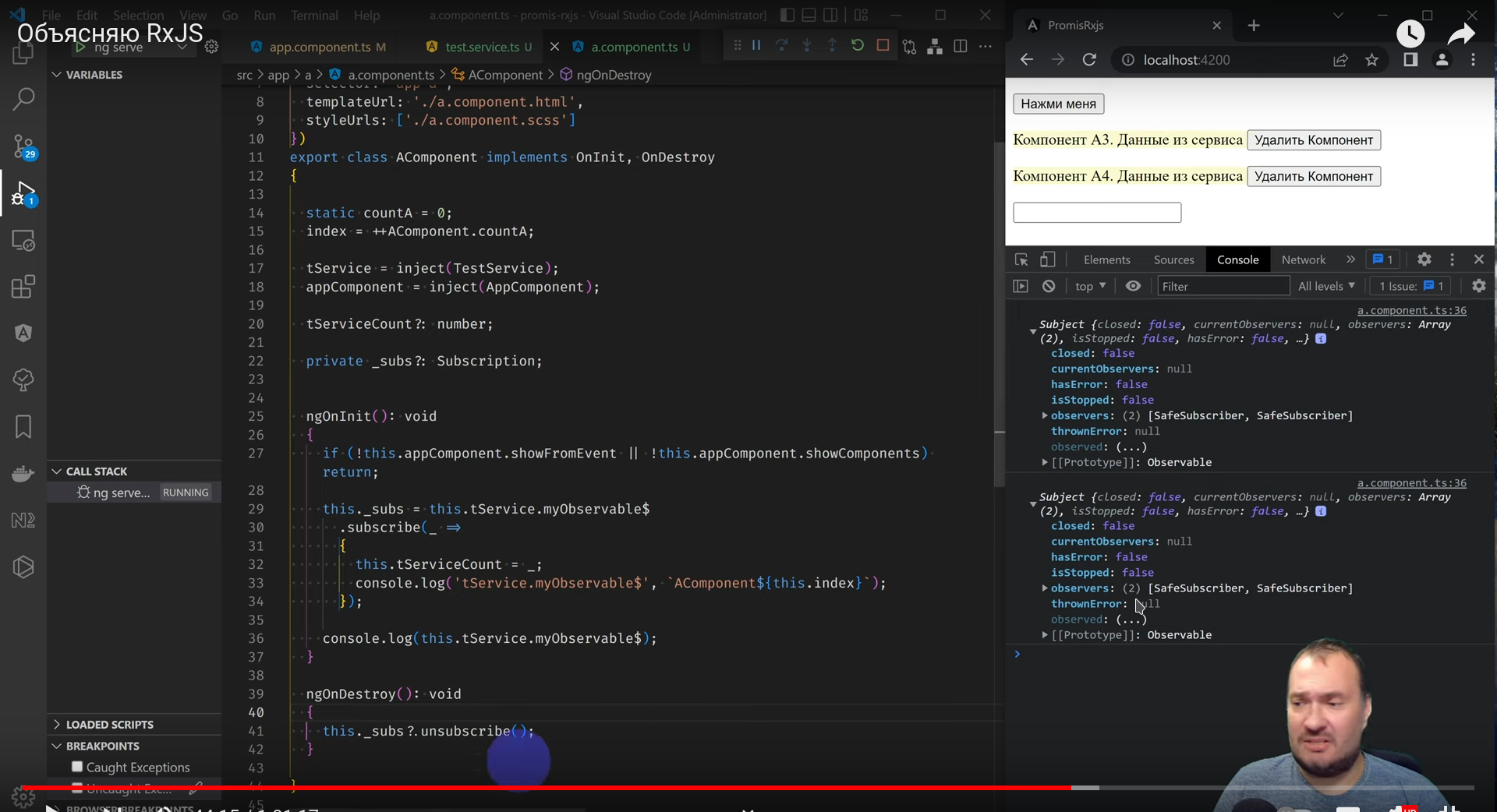Screen dimensions: 1497x812
Task: Click the "Нажми меня" button
Action: coord(1058,104)
